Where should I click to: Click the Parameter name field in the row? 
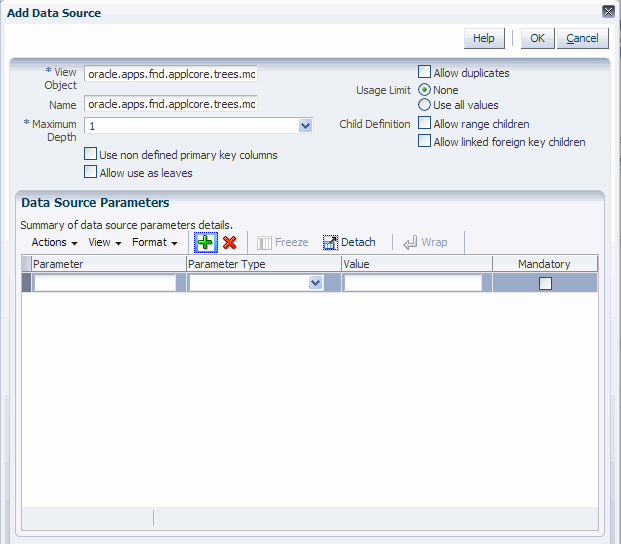pyautogui.click(x=105, y=283)
